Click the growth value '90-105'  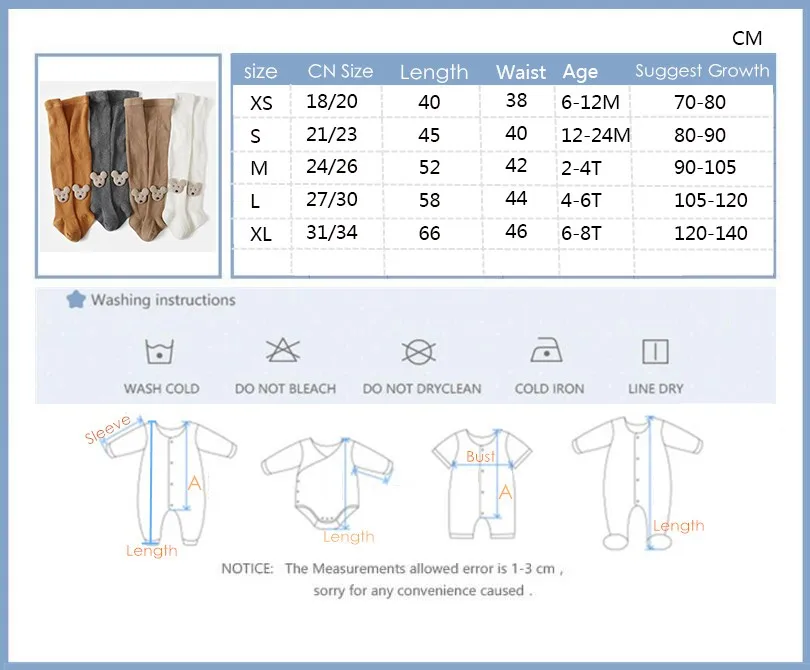[705, 167]
